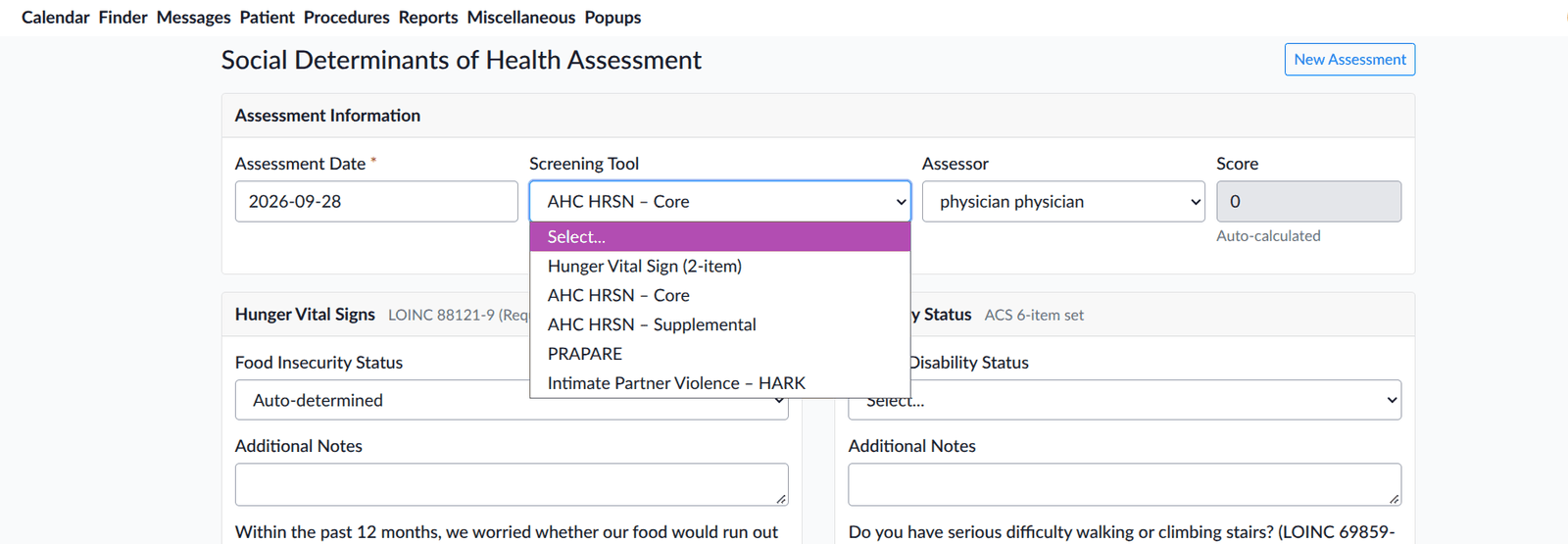
Task: Click Disability Status Additional Notes box
Action: [1125, 484]
